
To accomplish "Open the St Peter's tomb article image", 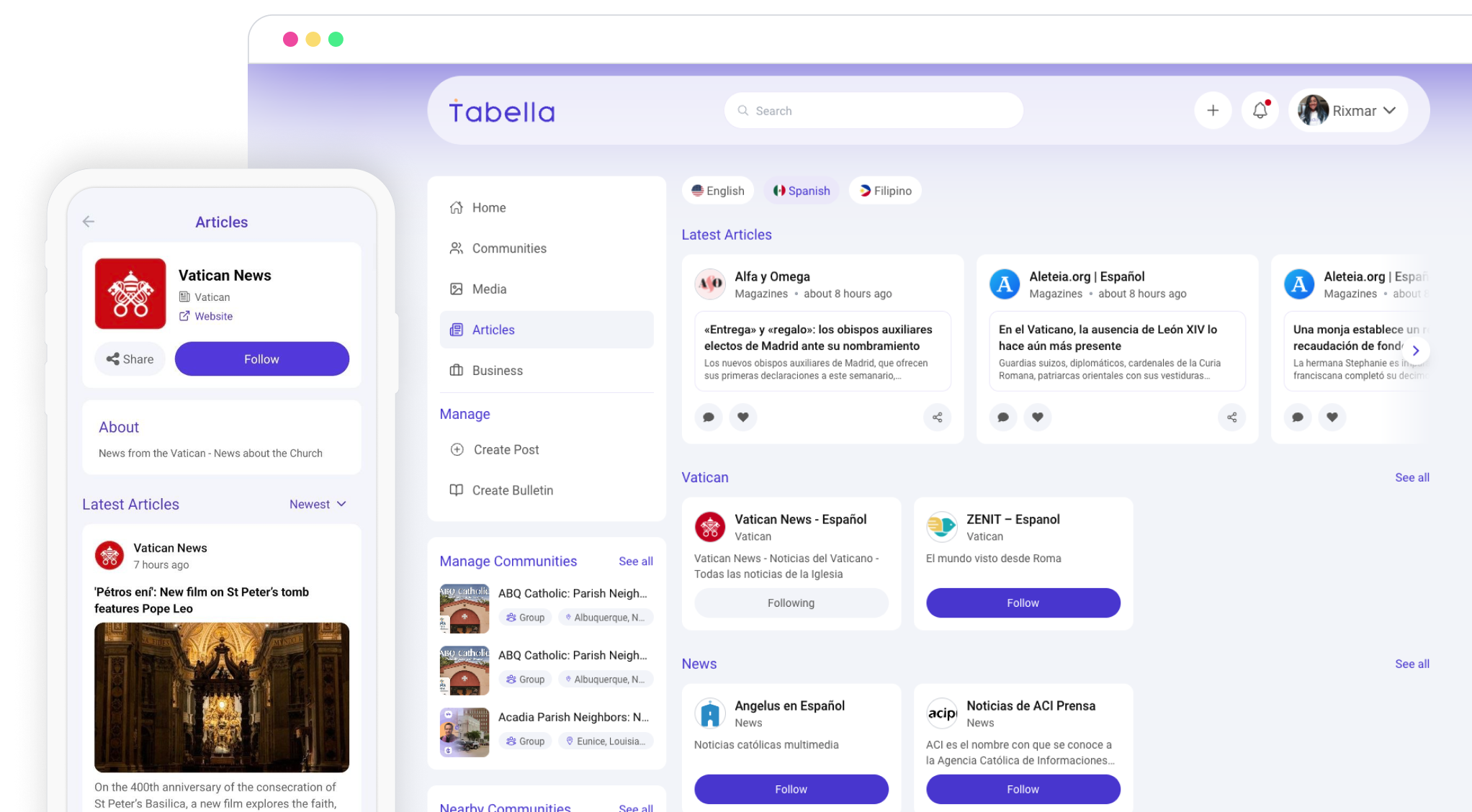I will 222,698.
